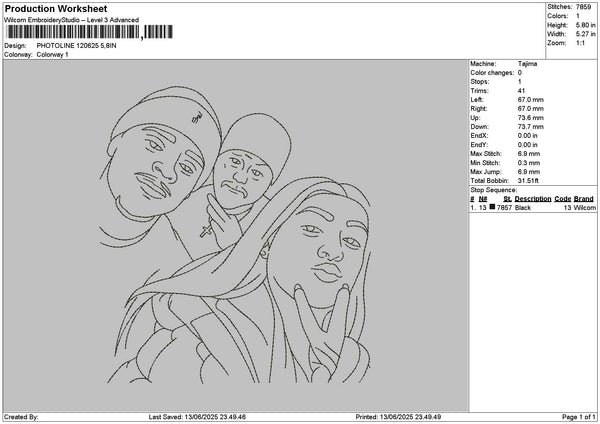Click the 'Page 1 of 1' footer text
Image resolution: width=600 pixels, height=424 pixels.
click(579, 417)
